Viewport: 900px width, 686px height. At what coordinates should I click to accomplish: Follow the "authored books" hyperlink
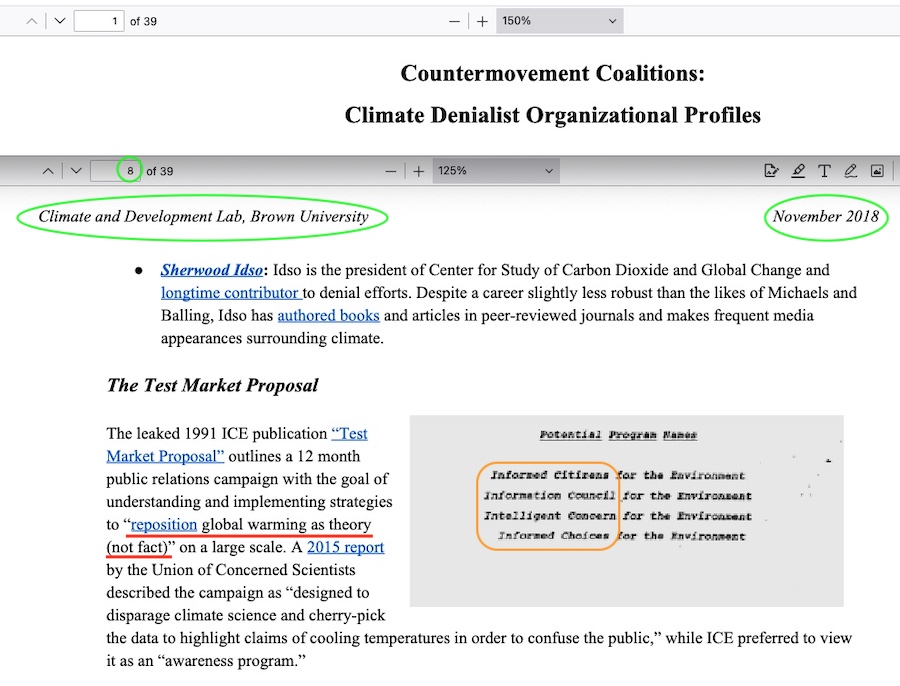[328, 316]
